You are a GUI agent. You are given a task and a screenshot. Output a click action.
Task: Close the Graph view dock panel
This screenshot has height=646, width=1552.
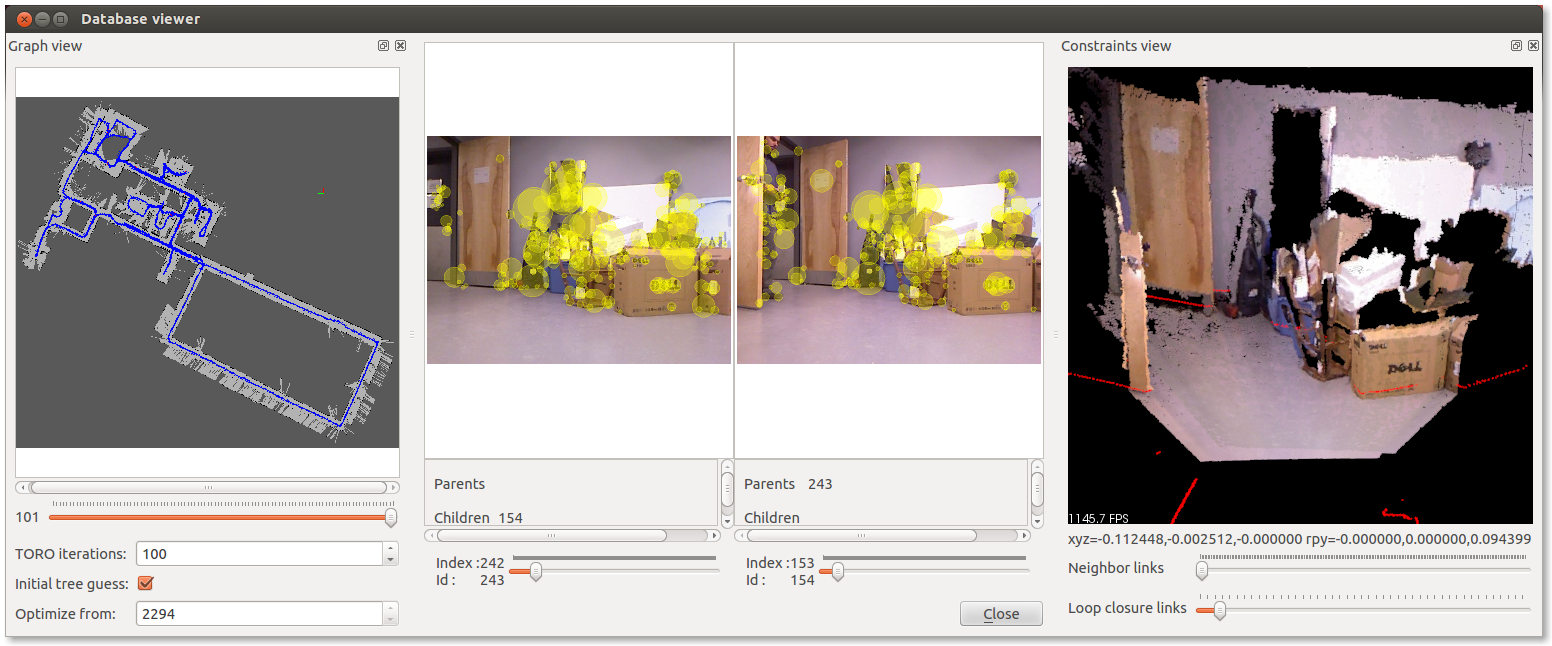[400, 46]
